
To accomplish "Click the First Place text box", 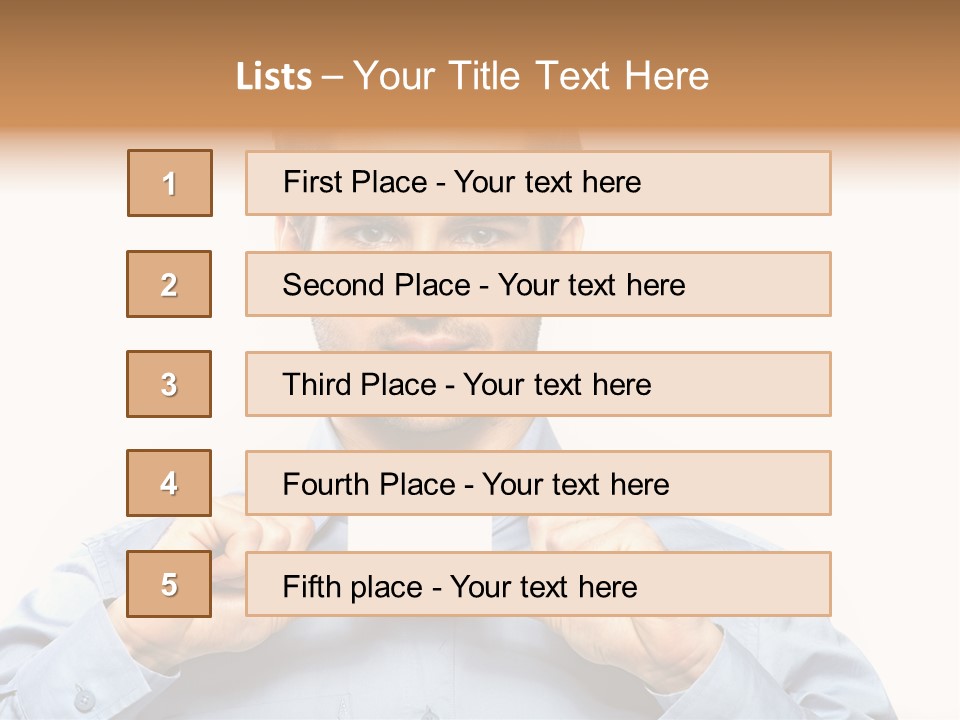I will click(x=538, y=183).
